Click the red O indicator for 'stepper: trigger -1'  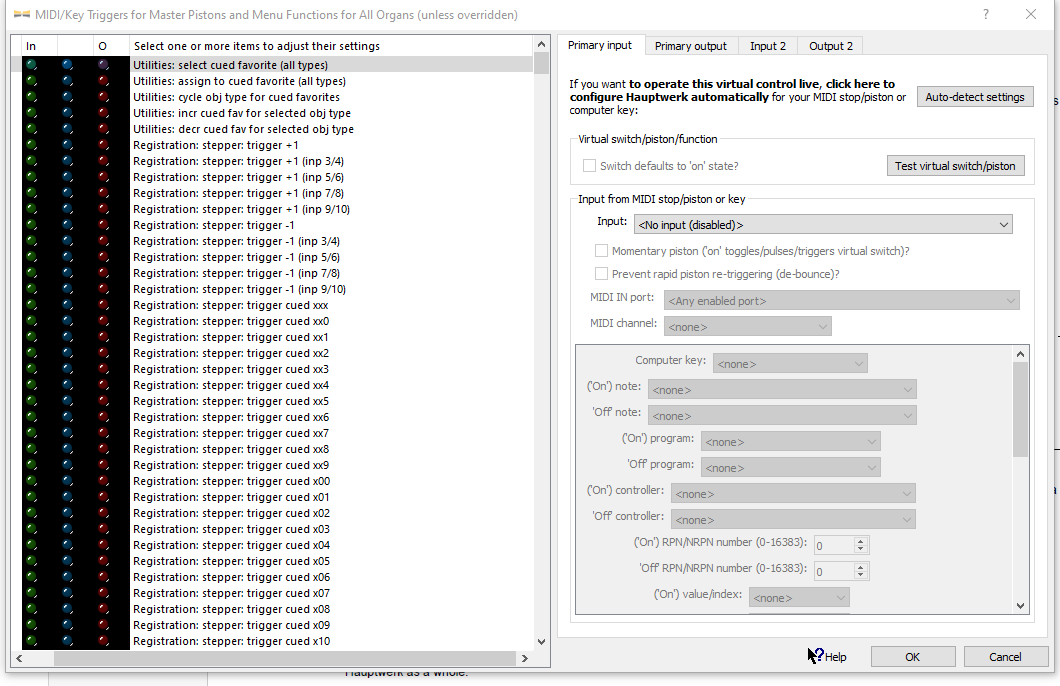(x=102, y=225)
